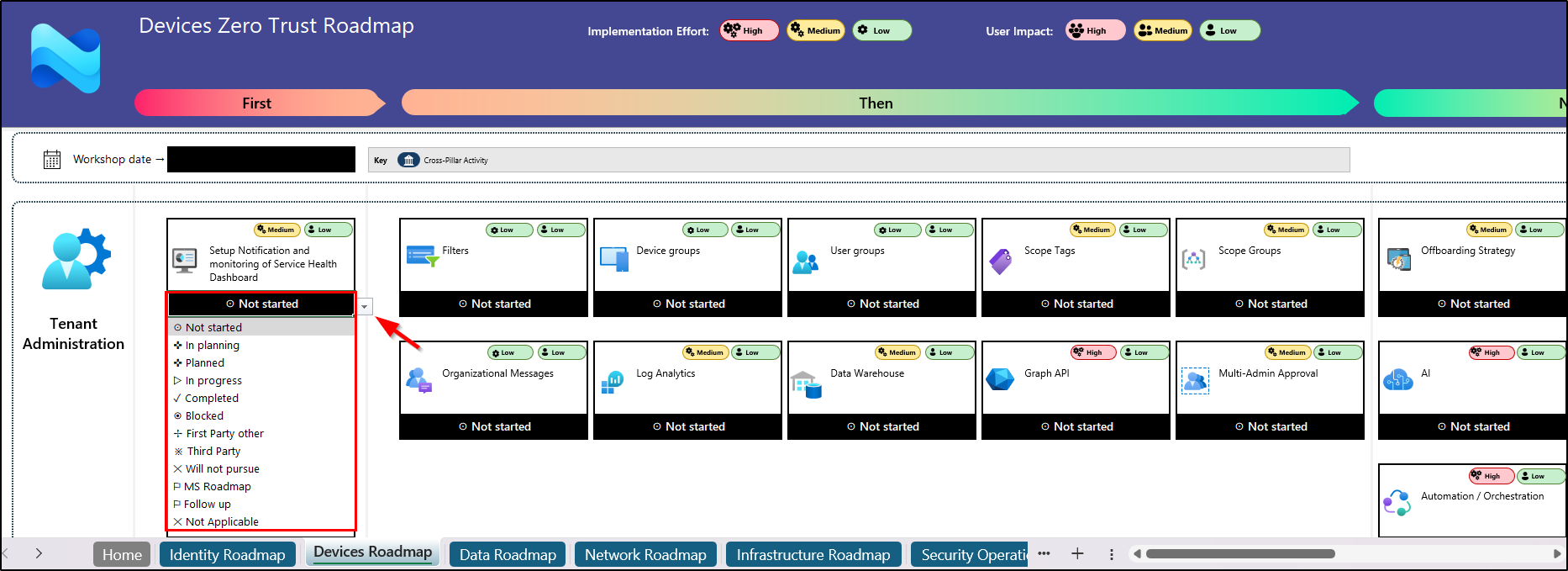Click the Cross-Pillar Activity key icon
This screenshot has width=1568, height=571.
408,160
